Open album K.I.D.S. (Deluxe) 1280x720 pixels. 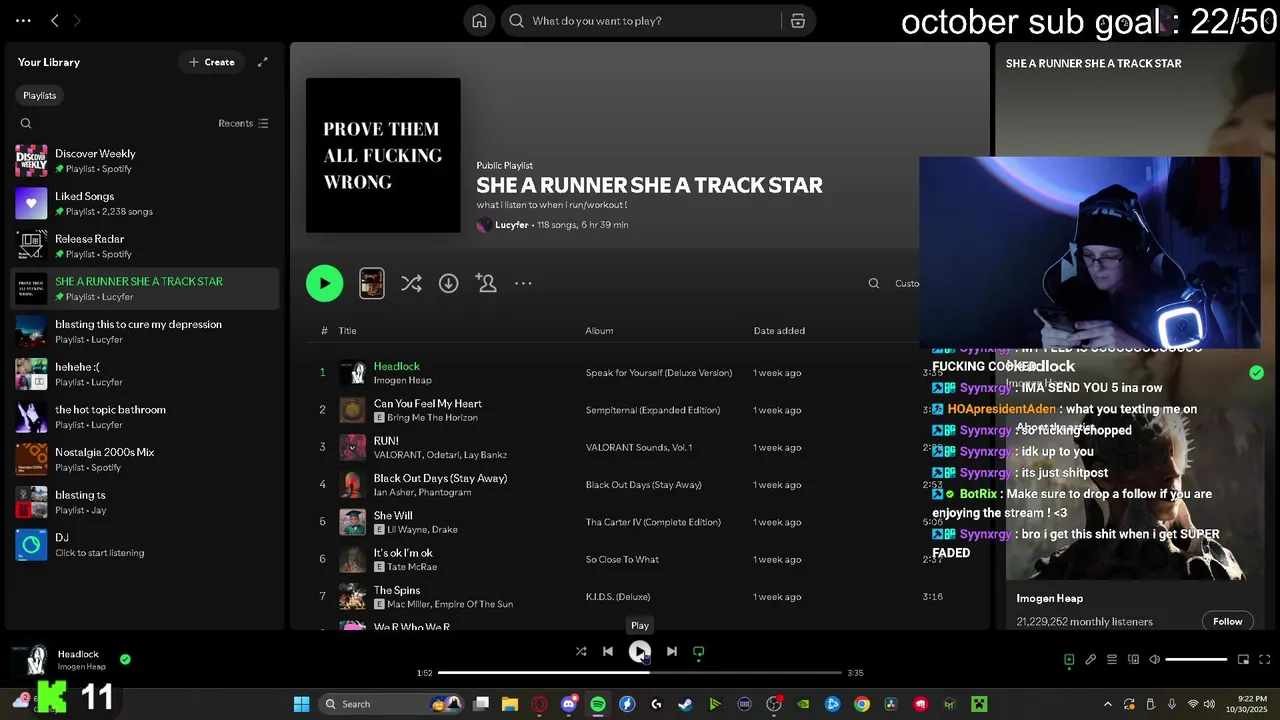tap(618, 597)
